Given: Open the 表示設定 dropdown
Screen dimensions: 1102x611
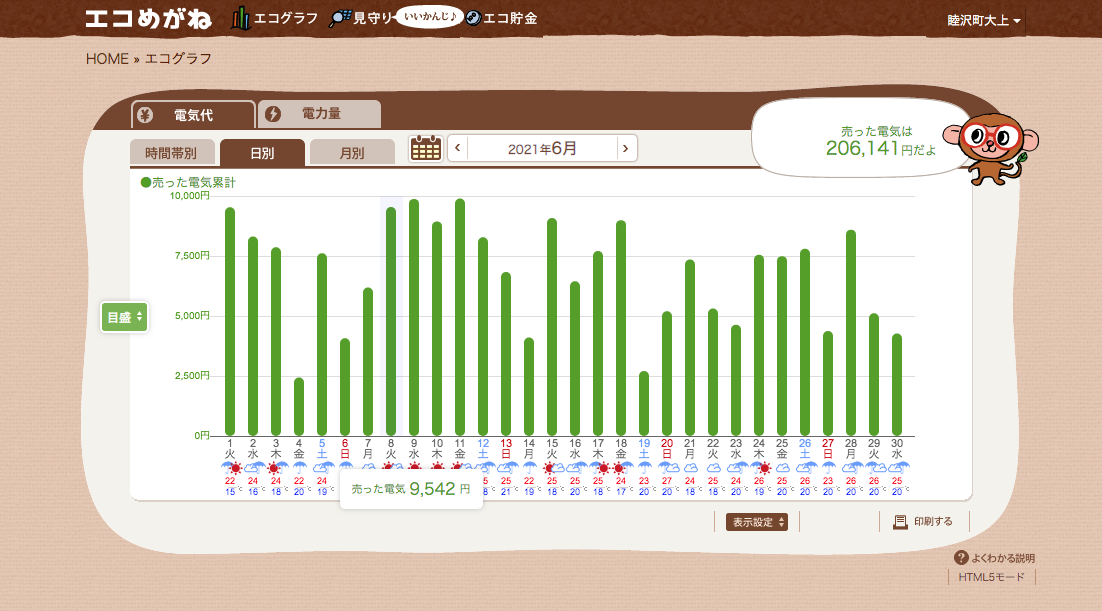Looking at the screenshot, I should click(x=757, y=522).
